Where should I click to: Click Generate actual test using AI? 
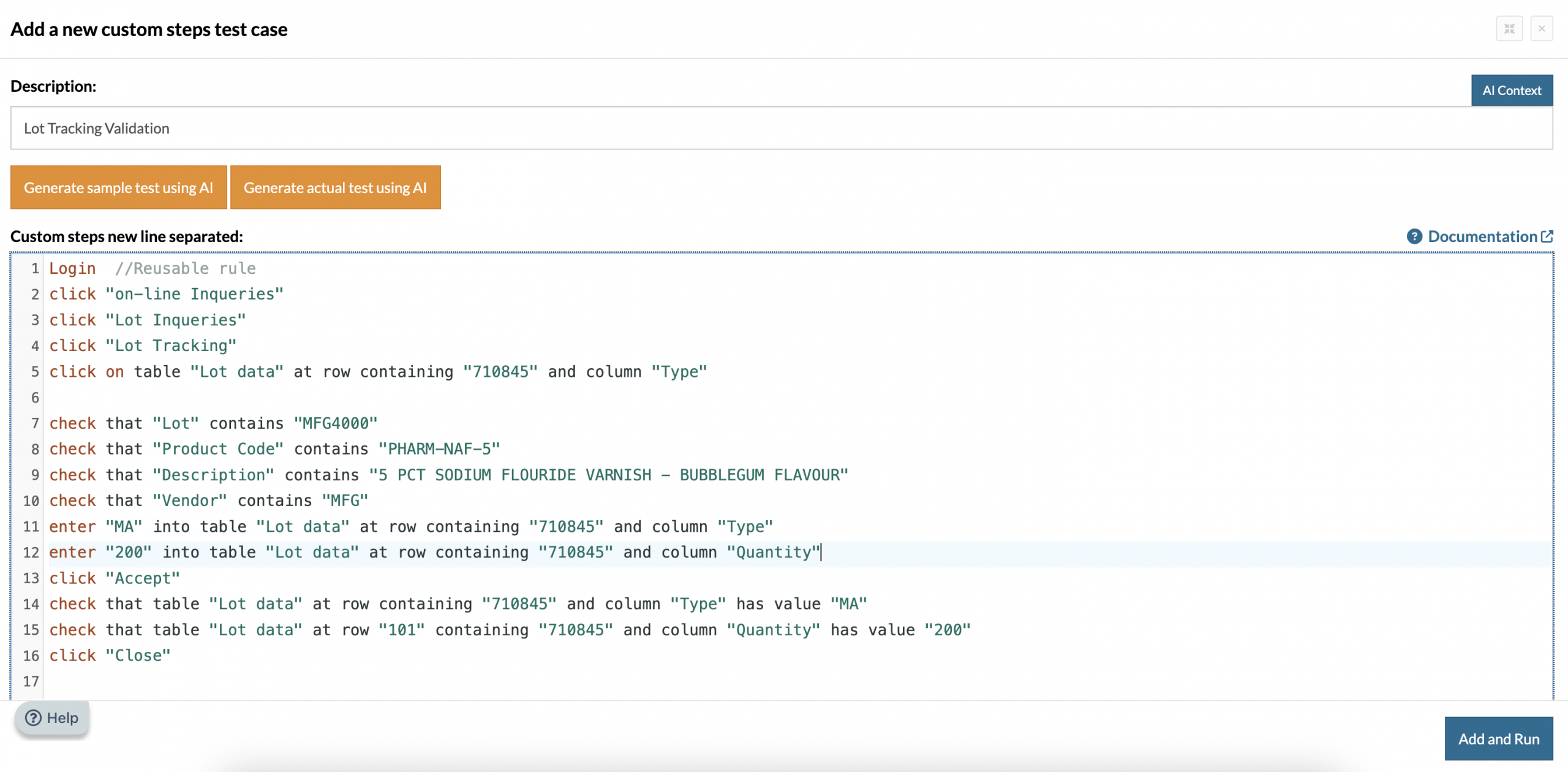[335, 187]
